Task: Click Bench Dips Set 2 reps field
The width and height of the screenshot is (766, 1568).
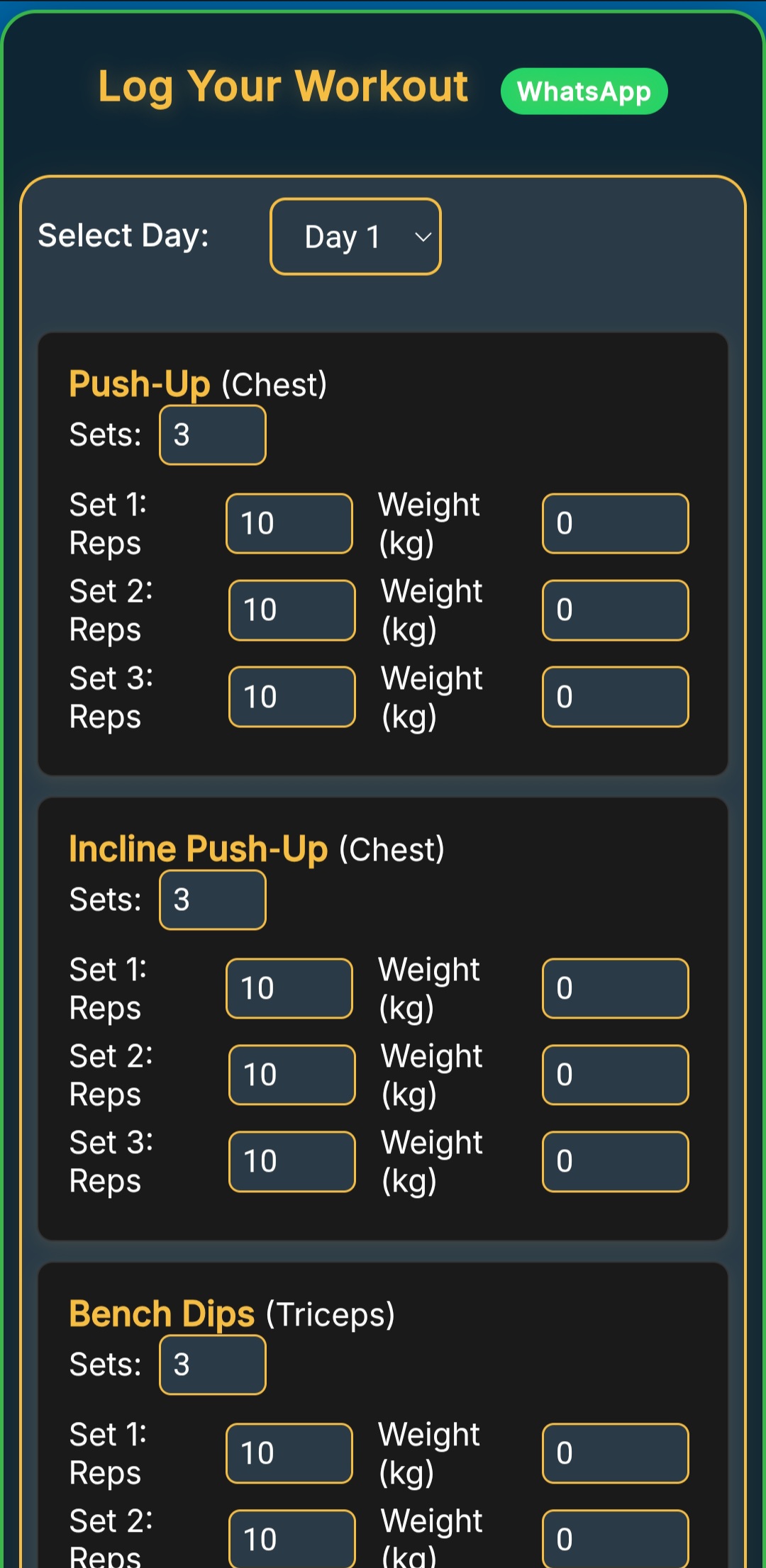Action: coord(291,1538)
